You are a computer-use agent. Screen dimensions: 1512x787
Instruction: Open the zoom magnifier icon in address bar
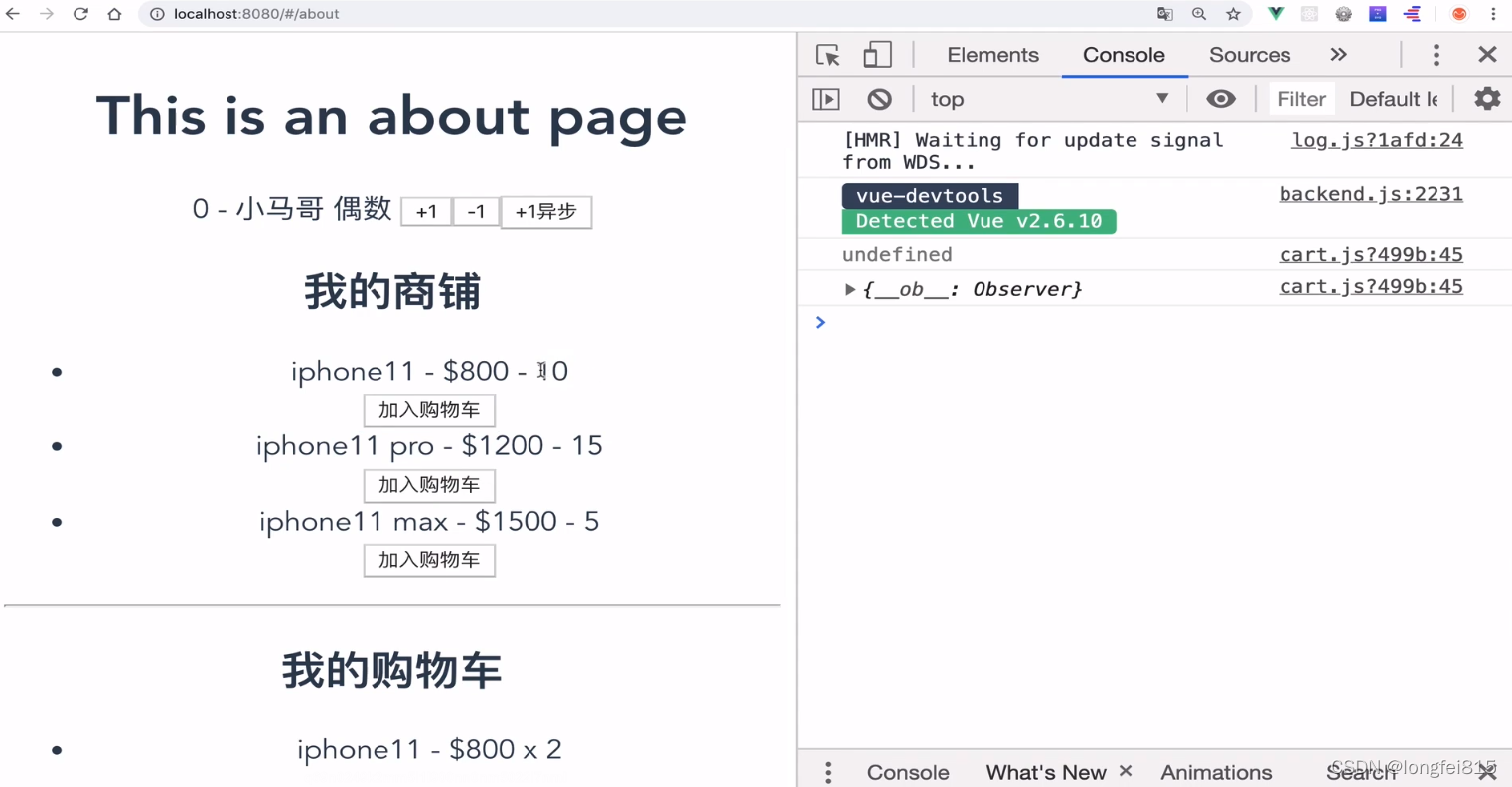click(1199, 14)
